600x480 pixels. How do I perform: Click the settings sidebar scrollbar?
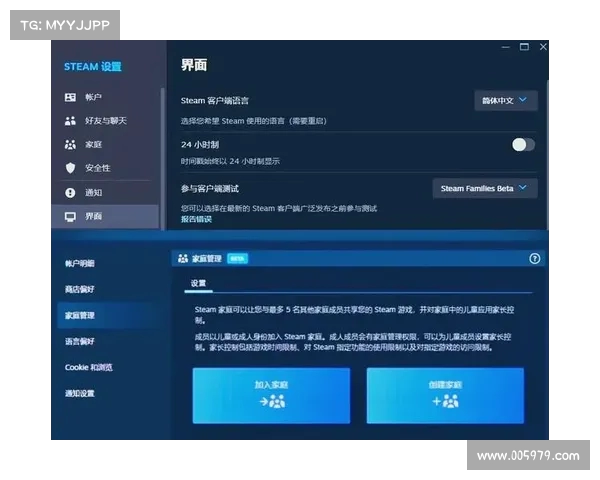point(163,159)
